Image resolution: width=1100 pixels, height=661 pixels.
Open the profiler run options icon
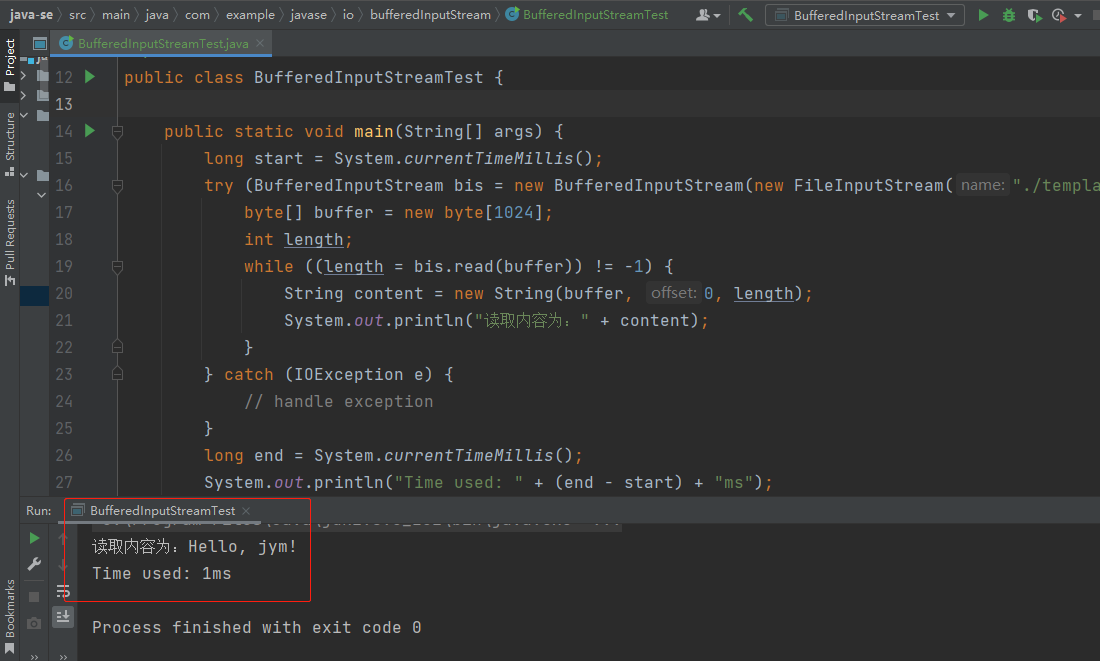[x=1059, y=15]
